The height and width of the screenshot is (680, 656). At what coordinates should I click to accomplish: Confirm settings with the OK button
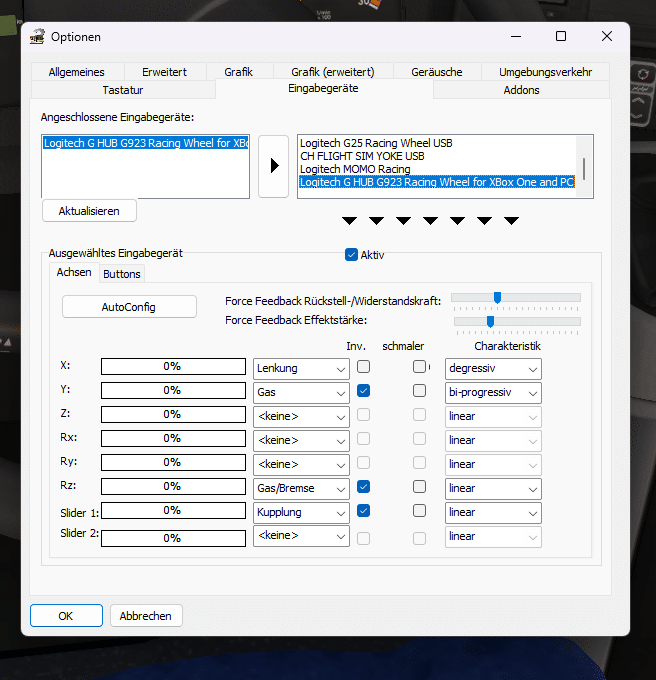point(66,616)
